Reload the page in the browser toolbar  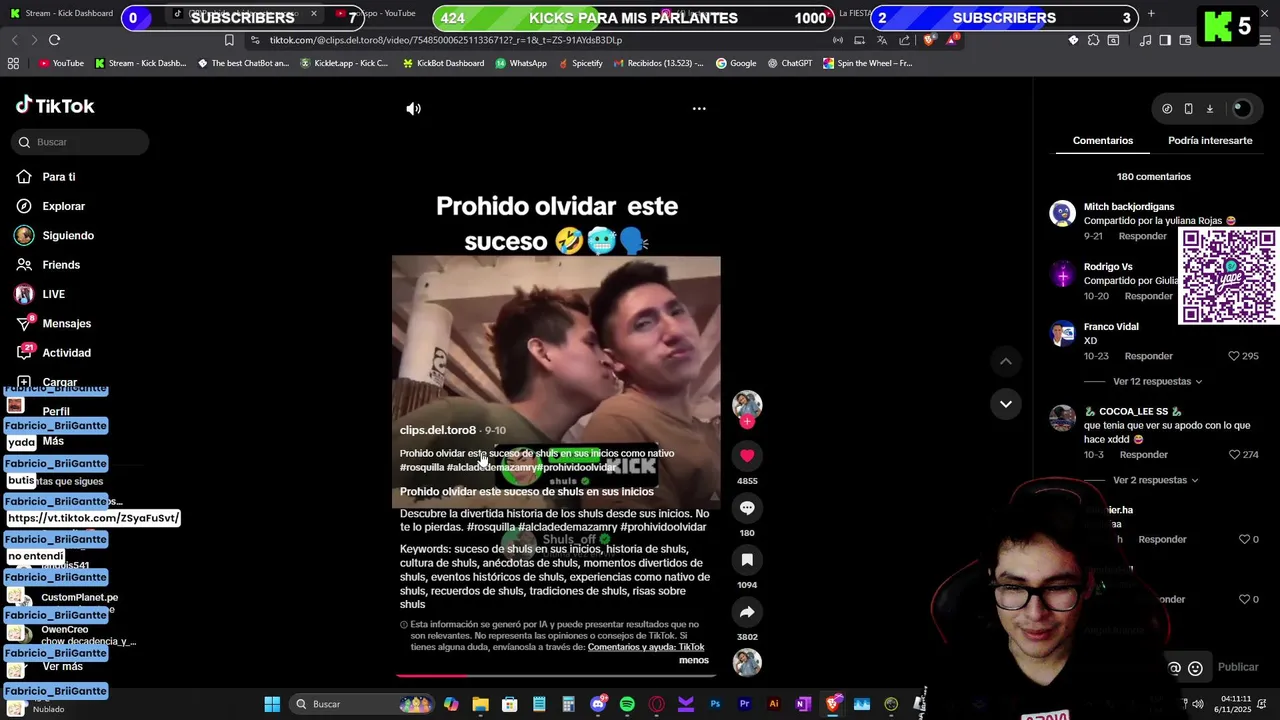pyautogui.click(x=54, y=40)
